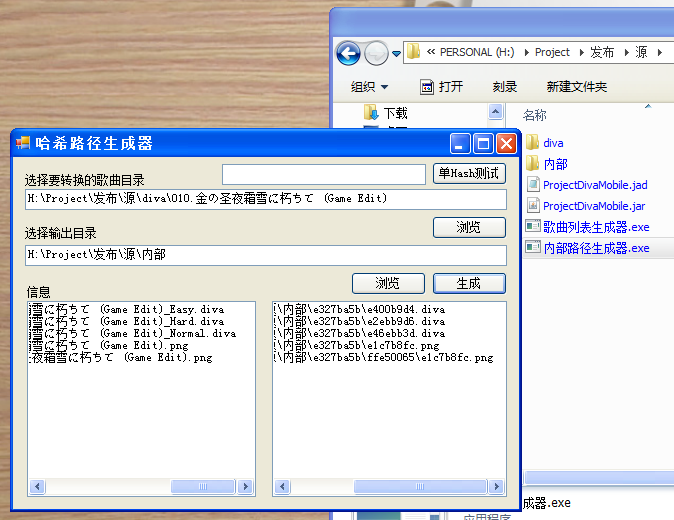
Task: Click left scroll arrow of left info list
Action: 37,486
